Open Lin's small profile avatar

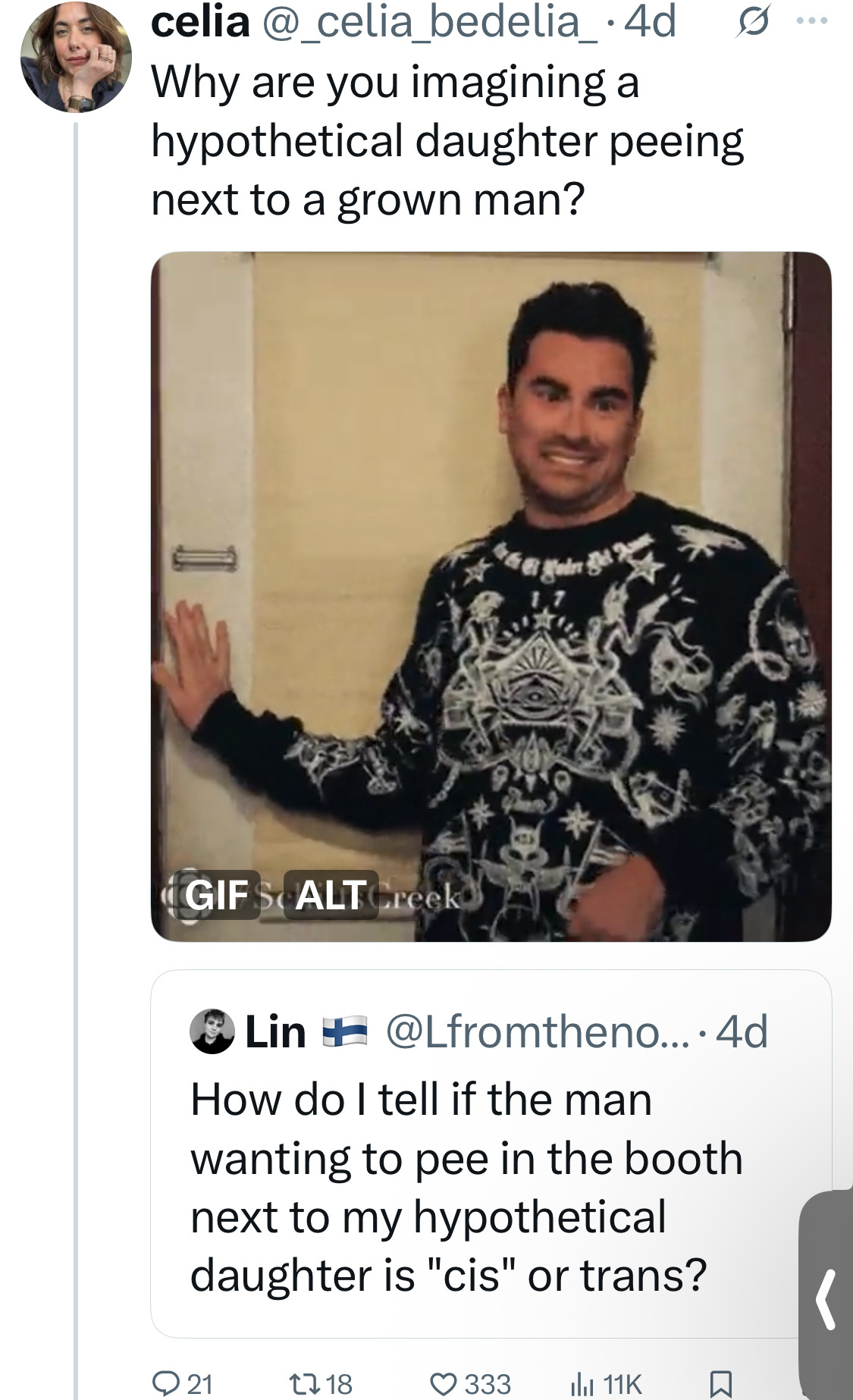point(212,1032)
